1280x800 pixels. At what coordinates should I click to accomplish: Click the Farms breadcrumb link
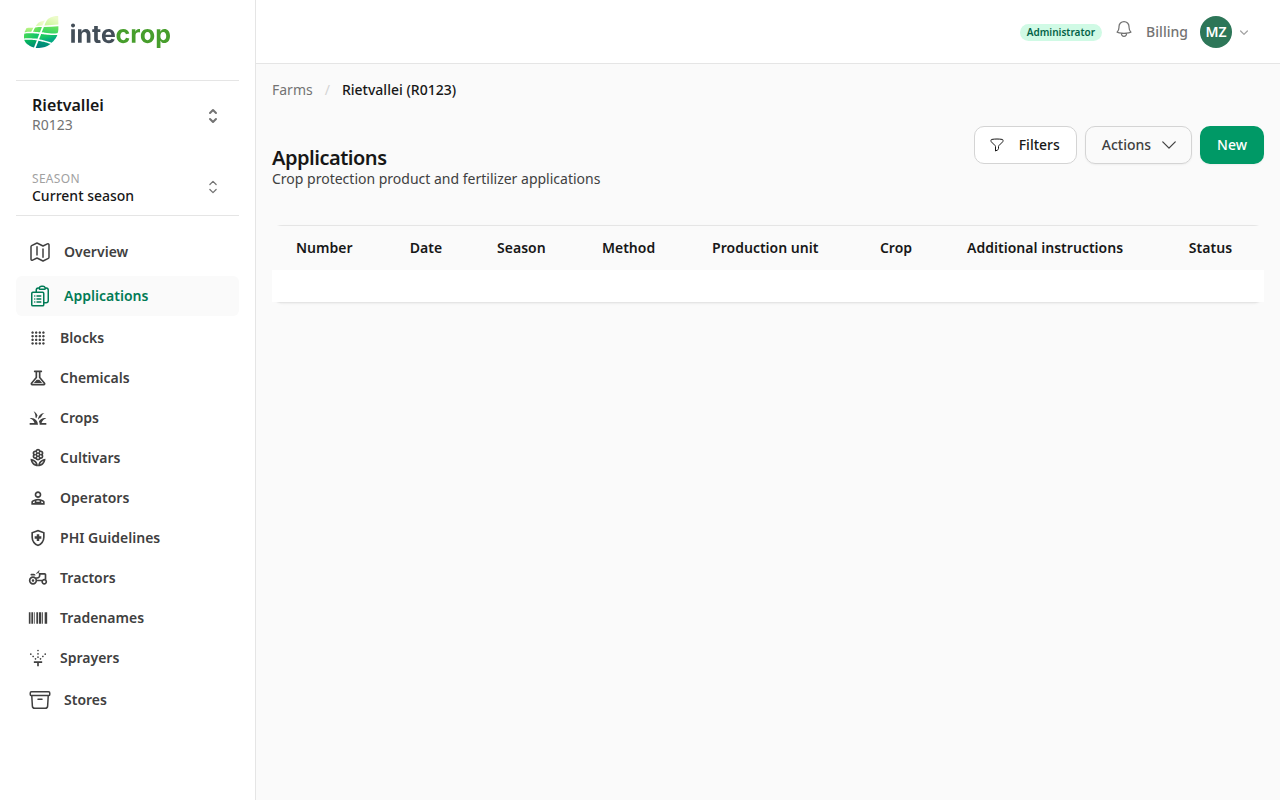[x=292, y=90]
